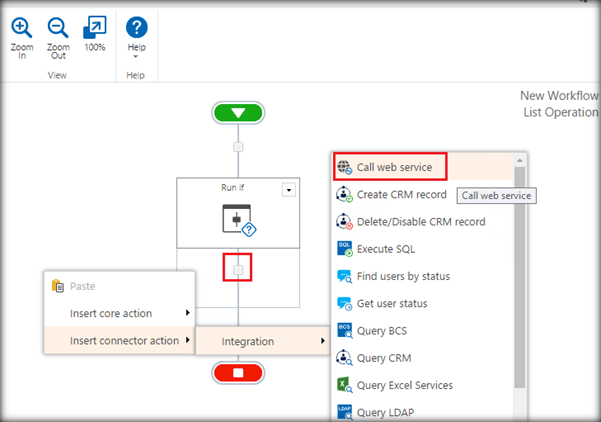
Task: Click the New Workflow title text
Action: click(559, 95)
